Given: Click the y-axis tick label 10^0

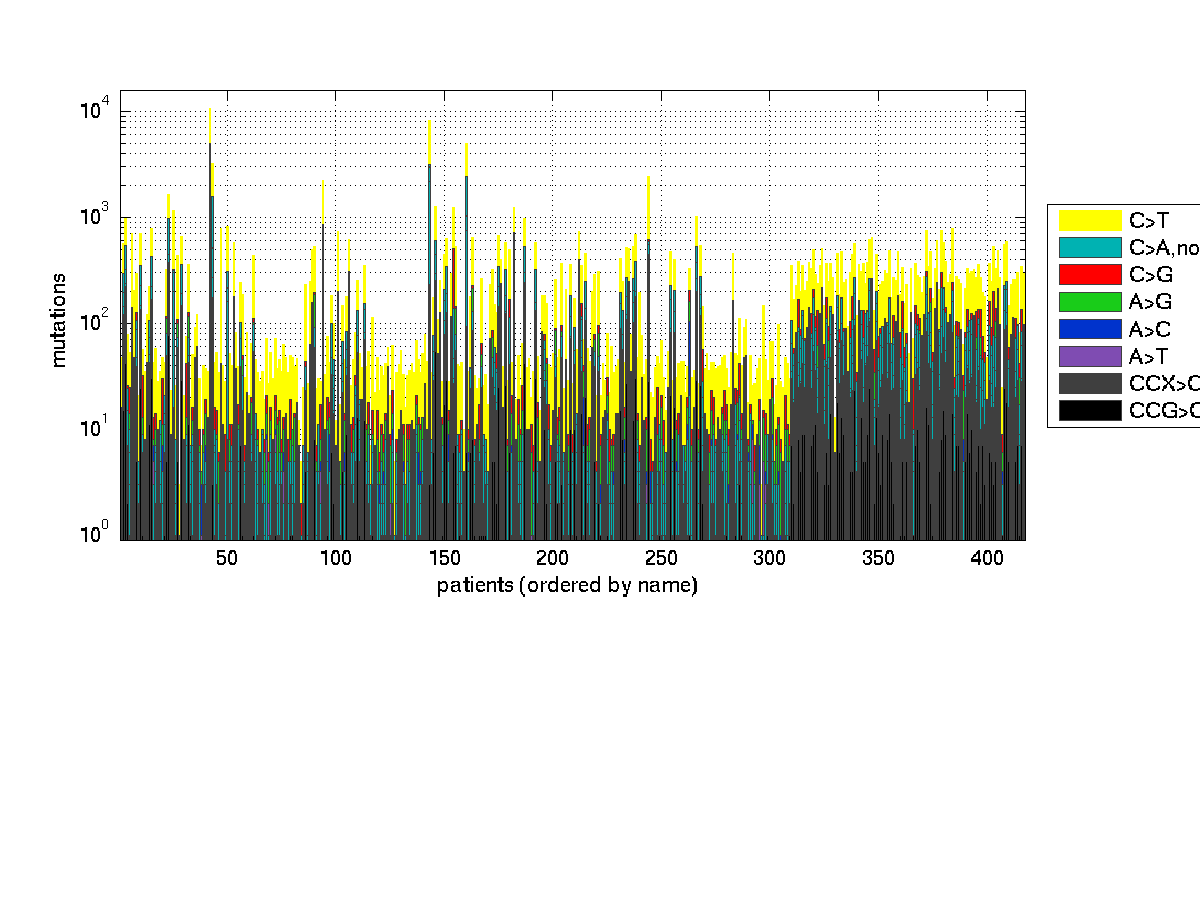Looking at the screenshot, I should tap(96, 533).
